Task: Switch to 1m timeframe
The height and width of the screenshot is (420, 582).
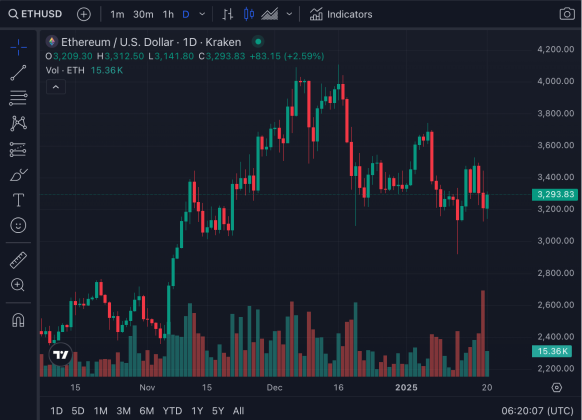Action: [117, 14]
